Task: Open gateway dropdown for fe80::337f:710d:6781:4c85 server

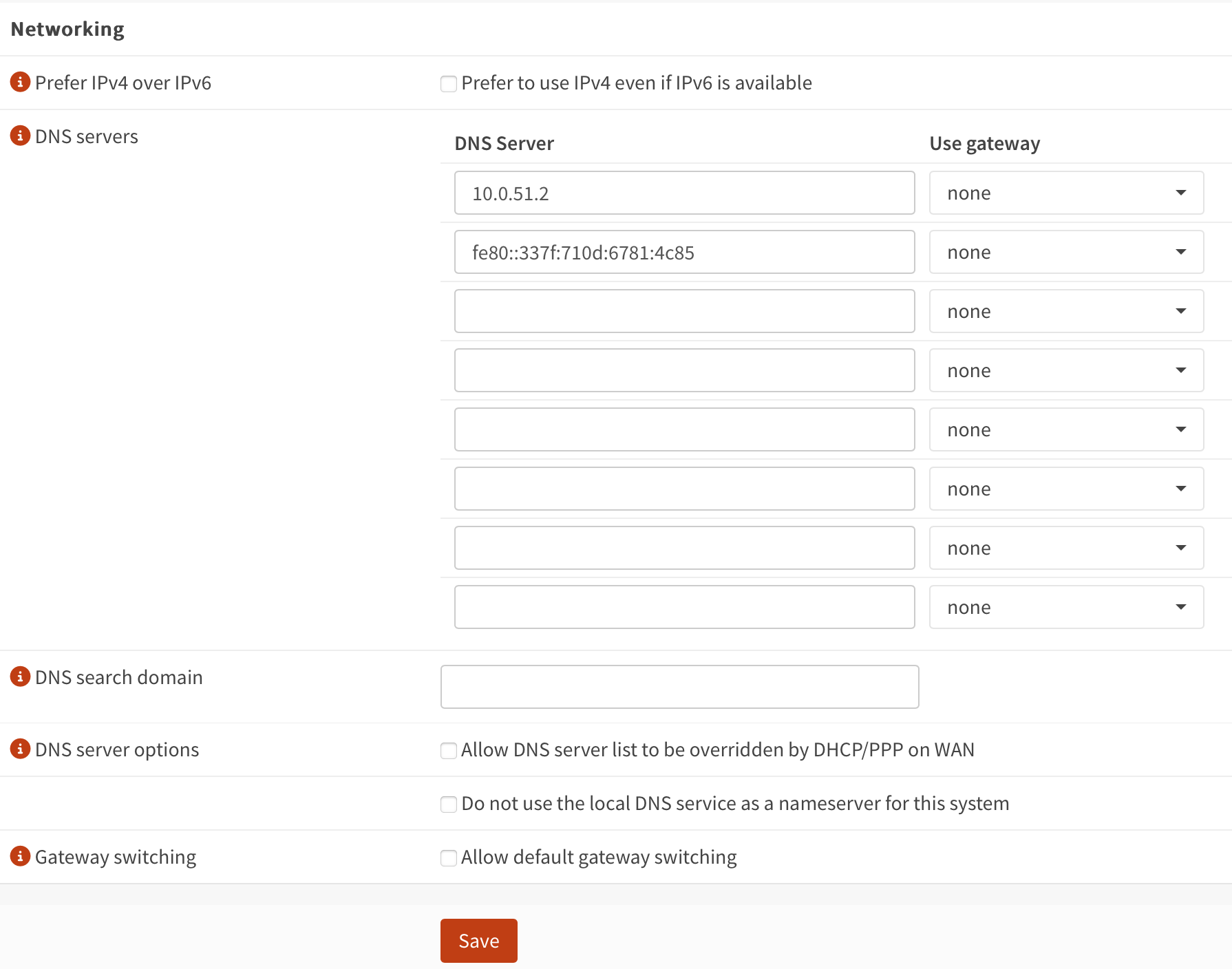Action: (x=1066, y=252)
